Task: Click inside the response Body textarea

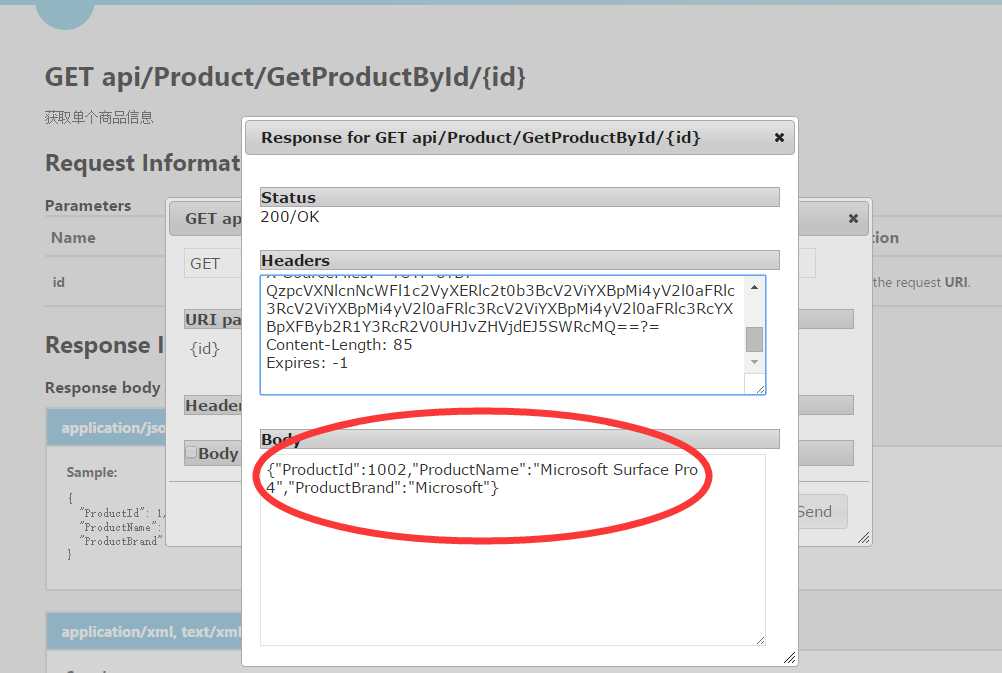Action: pos(513,550)
